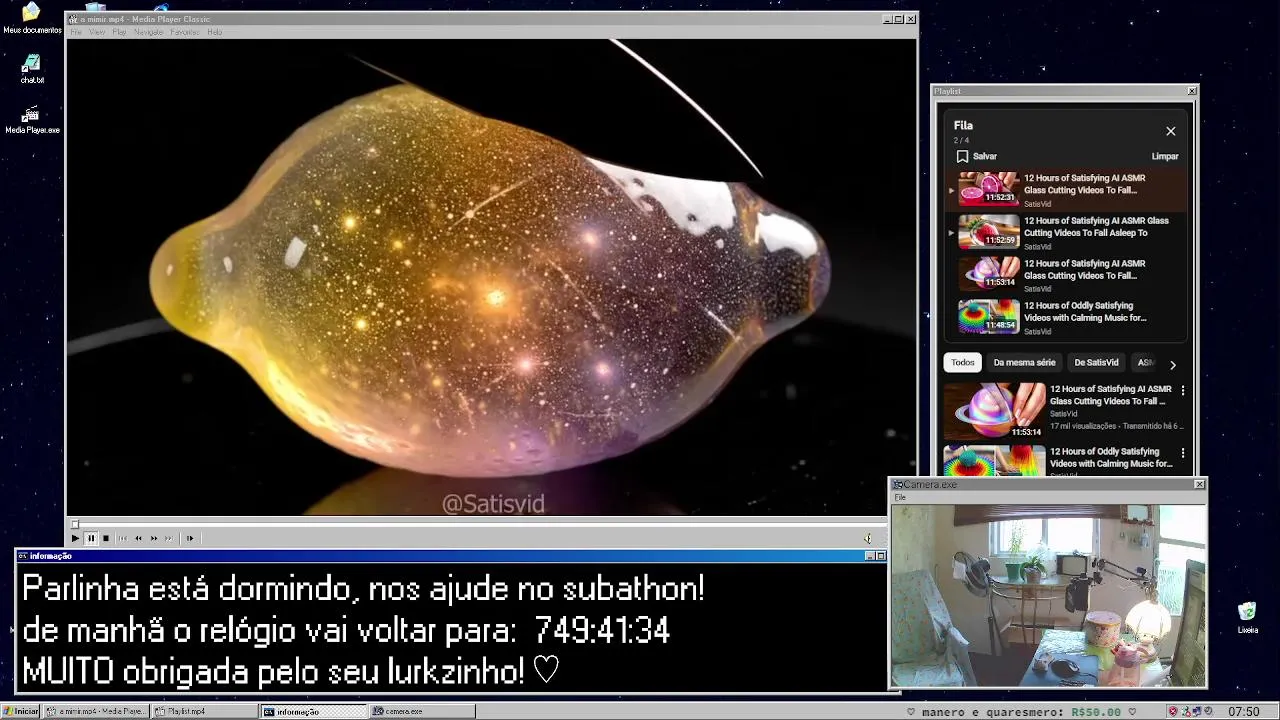Switch to the camera.exe taskbar button
The height and width of the screenshot is (720, 1280).
point(422,711)
